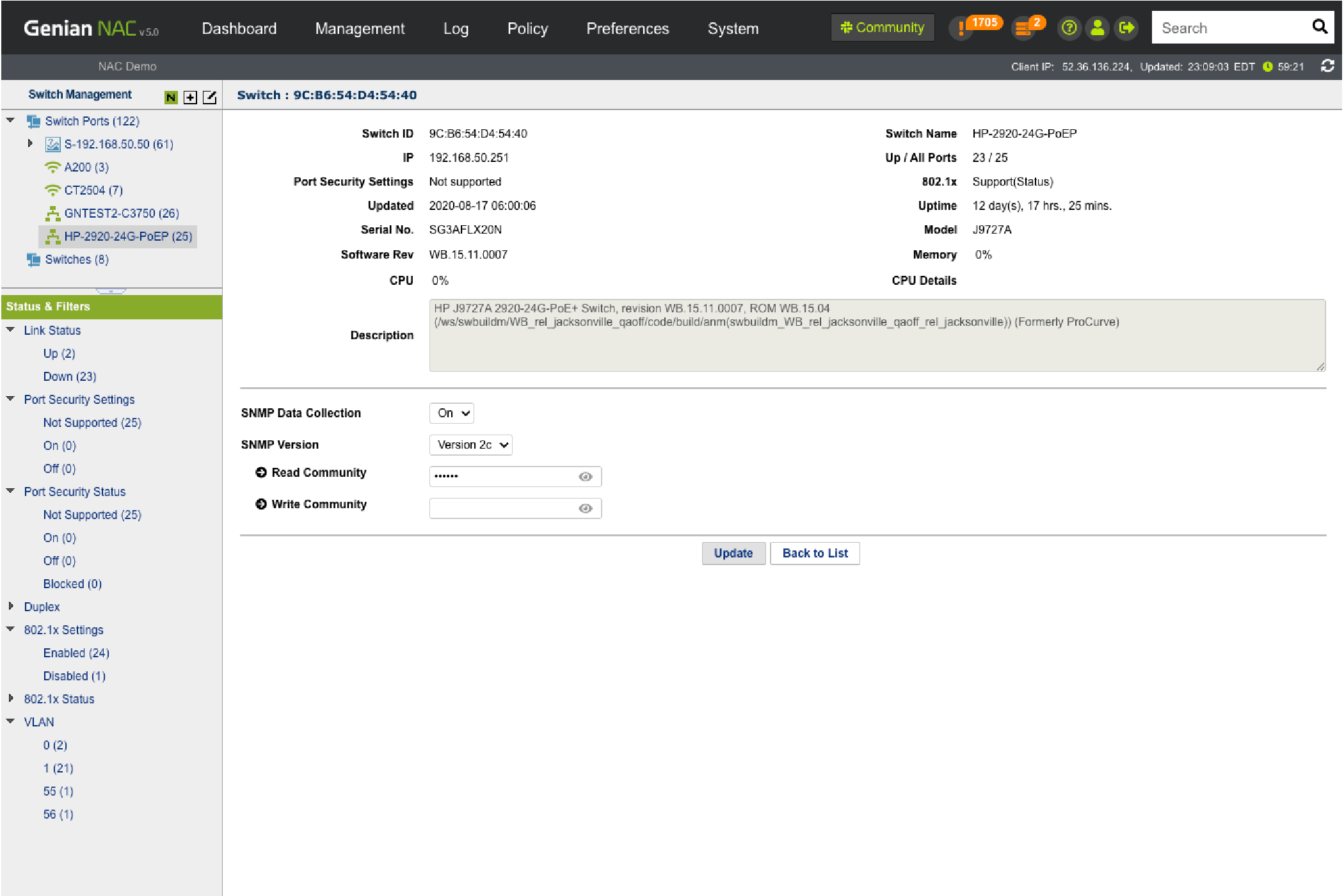This screenshot has width=1344, height=896.
Task: Toggle Write Community visibility eye icon
Action: (x=585, y=508)
